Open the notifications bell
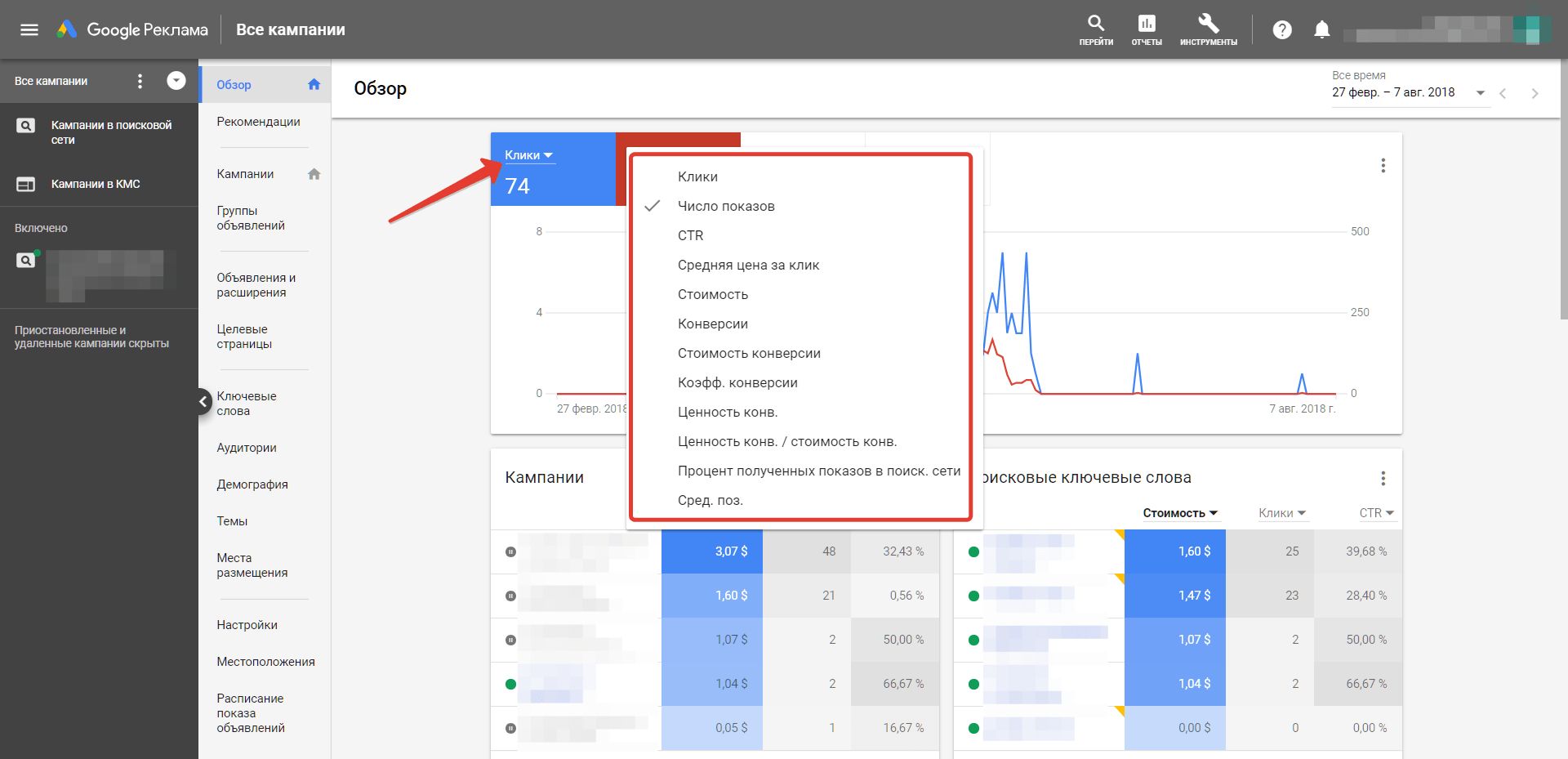1568x759 pixels. coord(1321,30)
